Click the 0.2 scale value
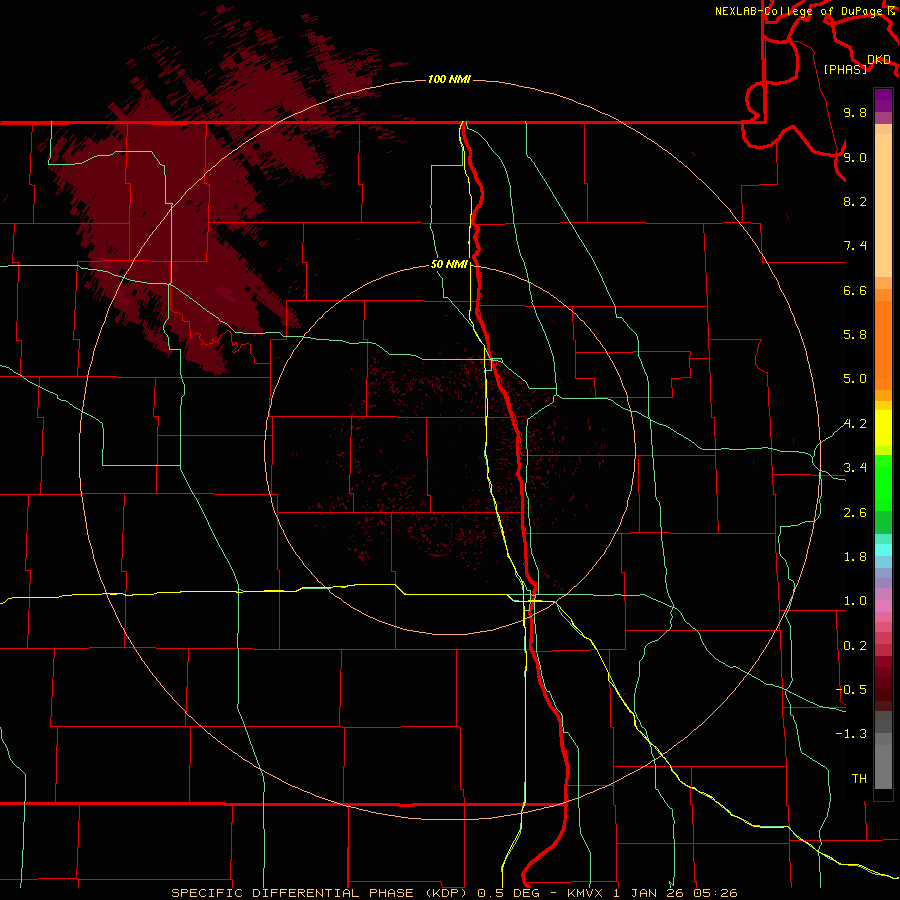 click(855, 646)
